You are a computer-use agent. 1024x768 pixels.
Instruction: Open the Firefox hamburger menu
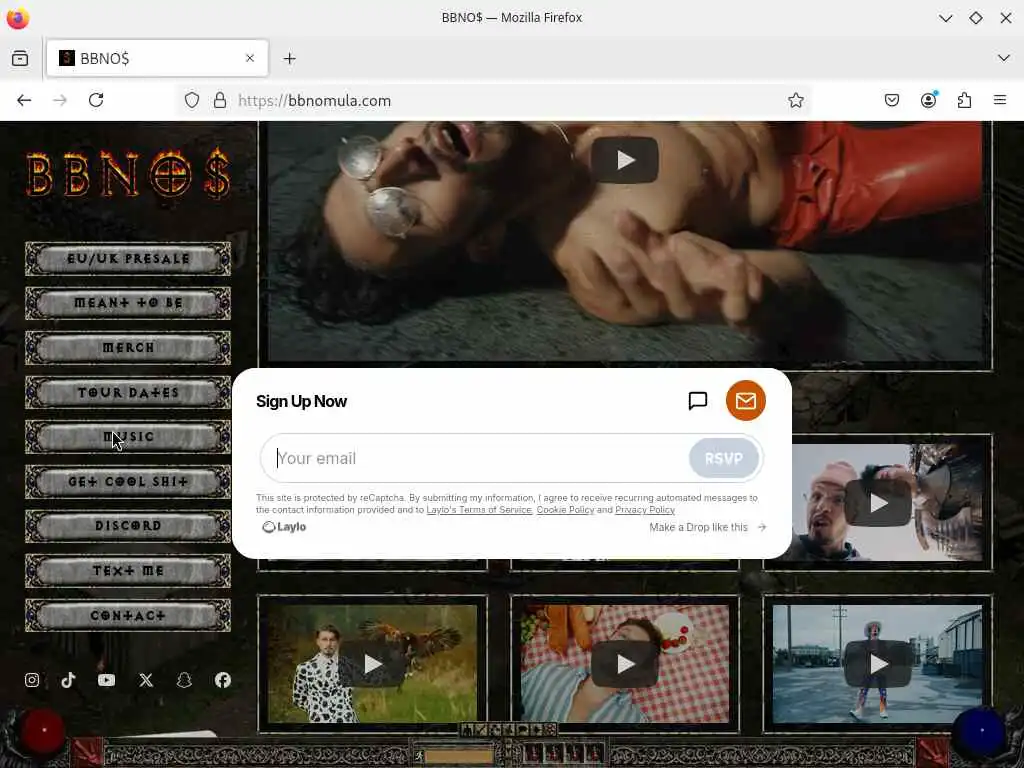1000,100
